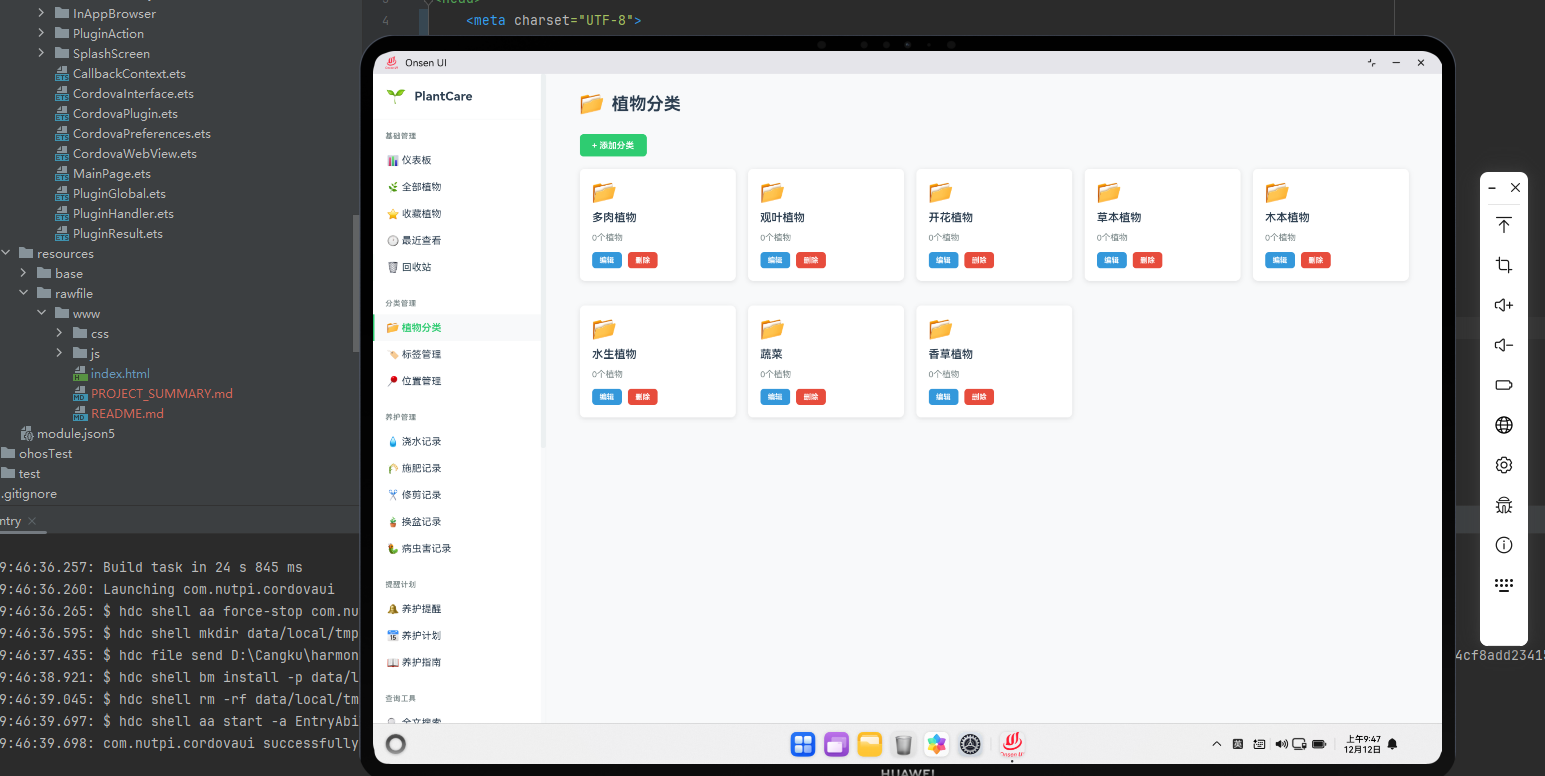Viewport: 1545px width, 776px height.
Task: Click 编辑 on the 多肉植物 card
Action: (x=606, y=260)
